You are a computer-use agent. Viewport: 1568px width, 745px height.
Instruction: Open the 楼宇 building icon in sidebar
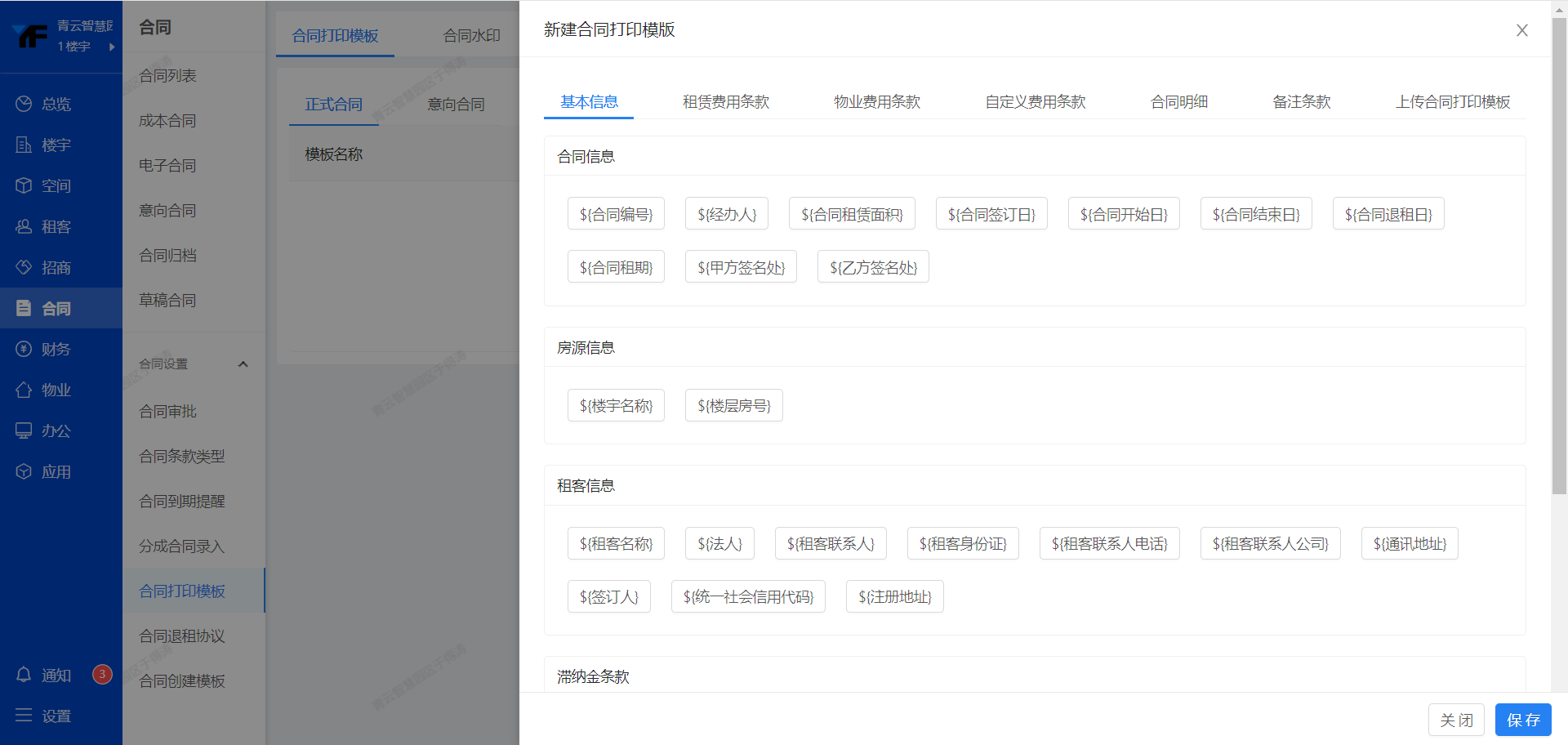(24, 145)
